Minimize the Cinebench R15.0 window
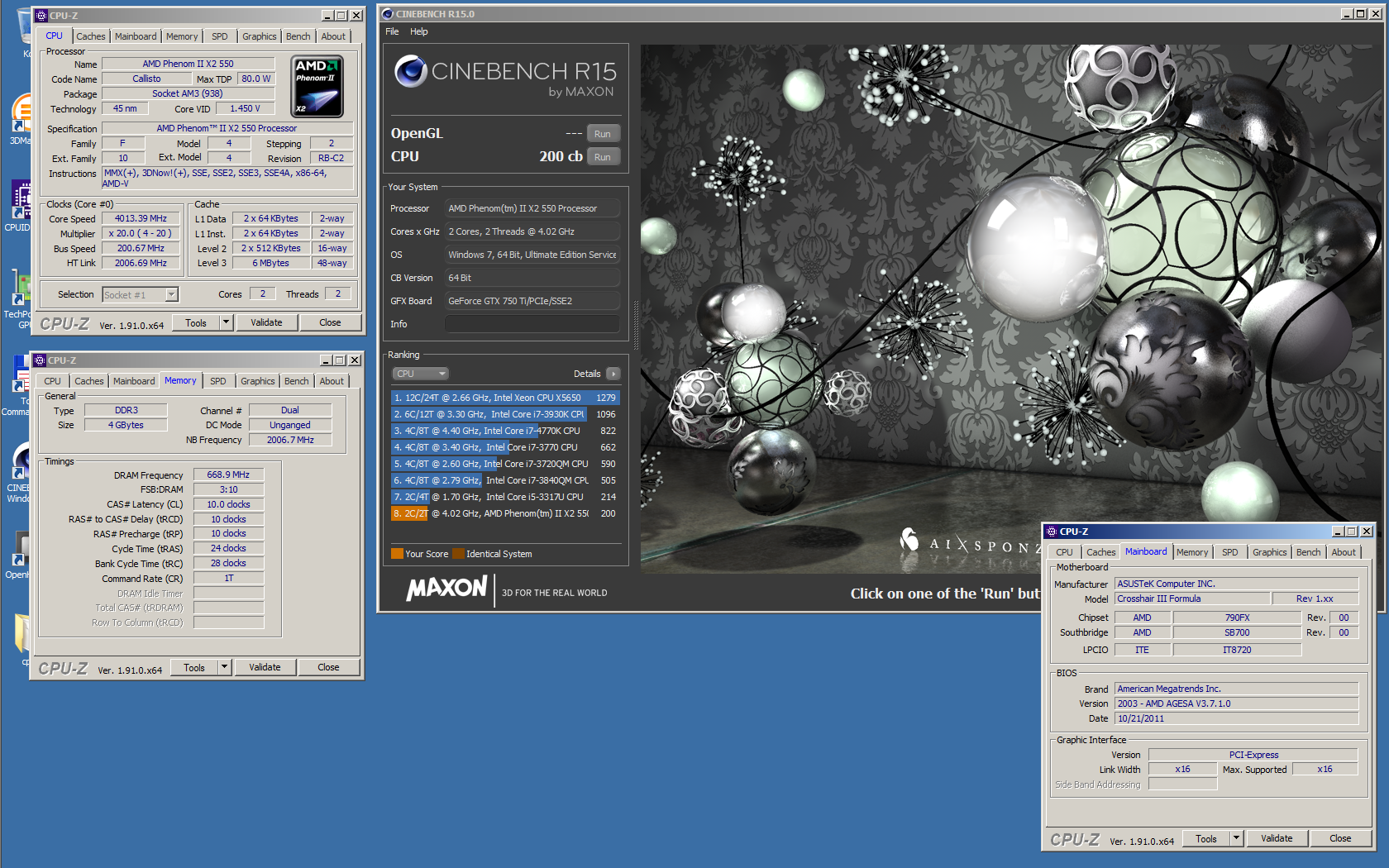This screenshot has width=1389, height=868. (x=1347, y=14)
